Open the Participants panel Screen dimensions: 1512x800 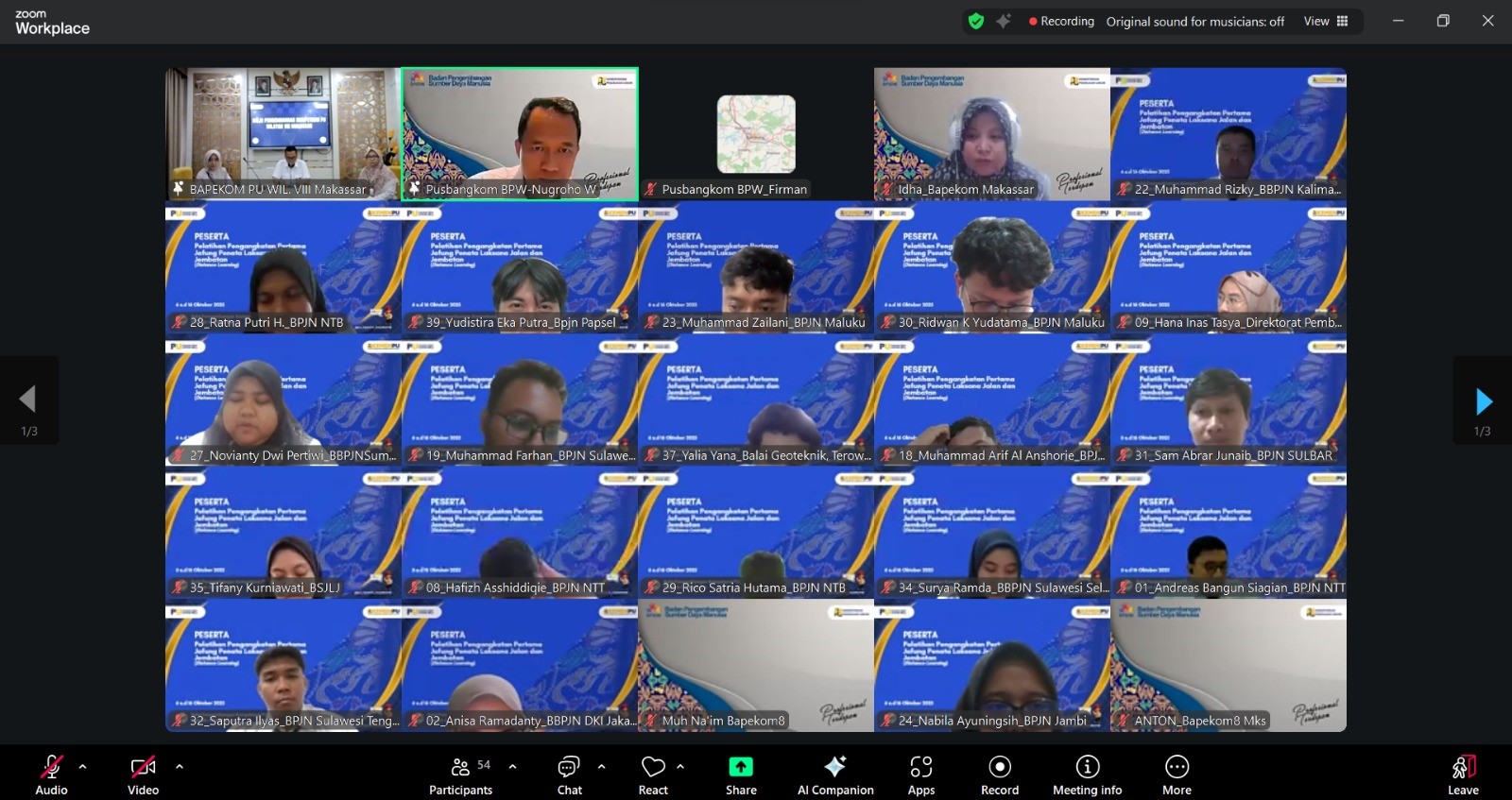click(x=460, y=774)
